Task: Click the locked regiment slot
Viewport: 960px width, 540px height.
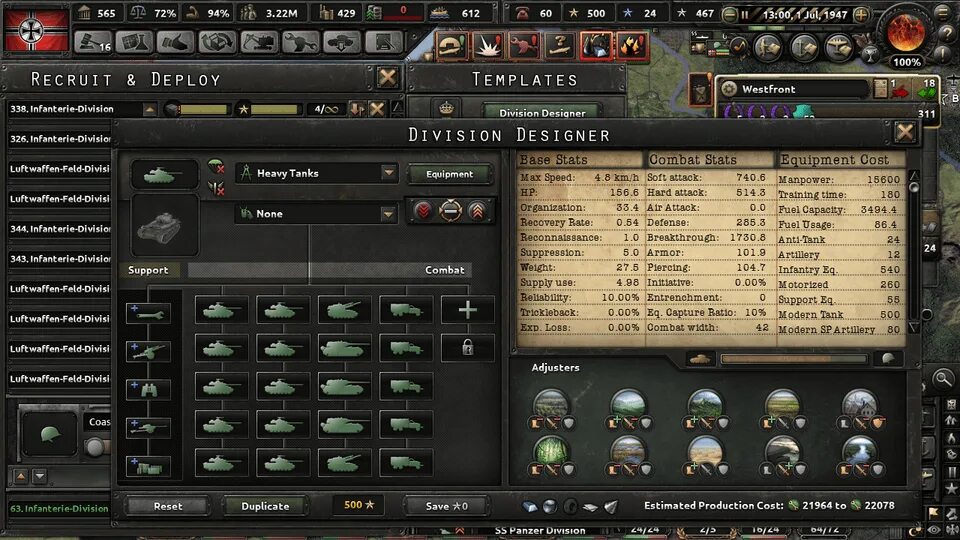Action: (467, 348)
